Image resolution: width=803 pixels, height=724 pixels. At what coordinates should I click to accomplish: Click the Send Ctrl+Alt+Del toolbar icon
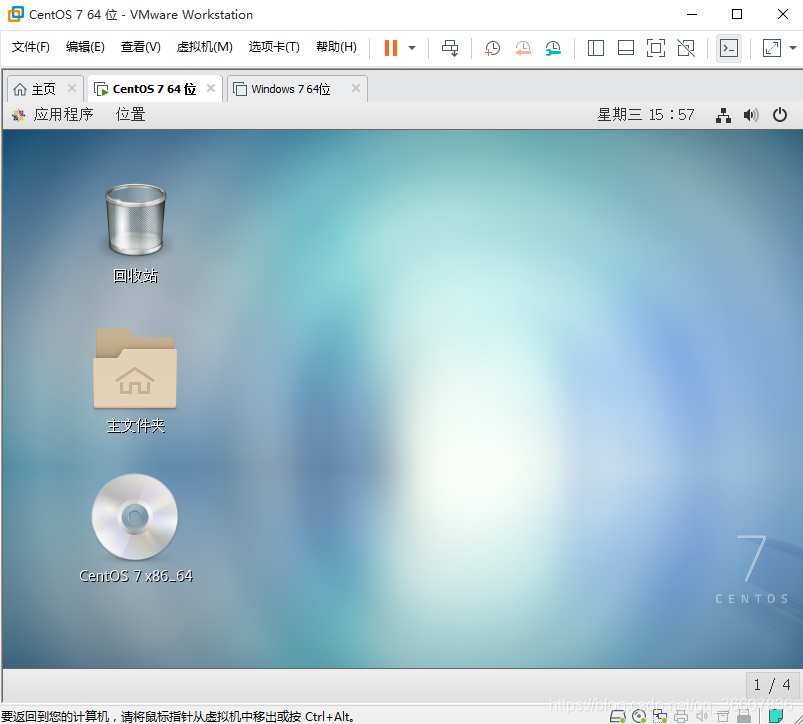coord(450,48)
